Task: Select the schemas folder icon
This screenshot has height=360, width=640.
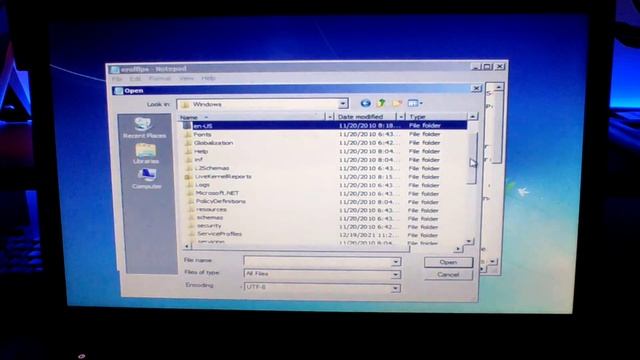Action: (x=192, y=218)
